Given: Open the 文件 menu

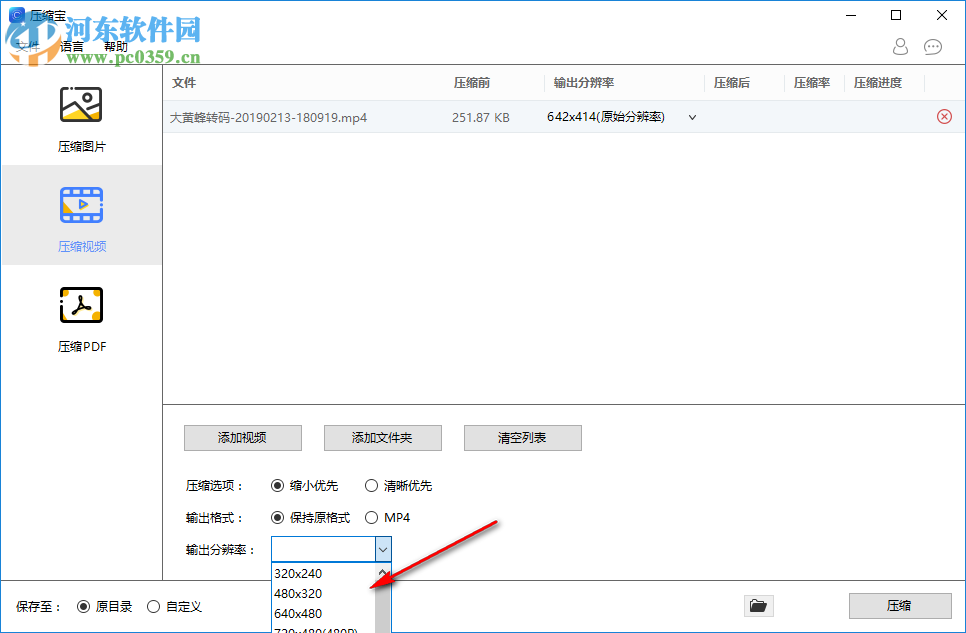Looking at the screenshot, I should coord(28,46).
